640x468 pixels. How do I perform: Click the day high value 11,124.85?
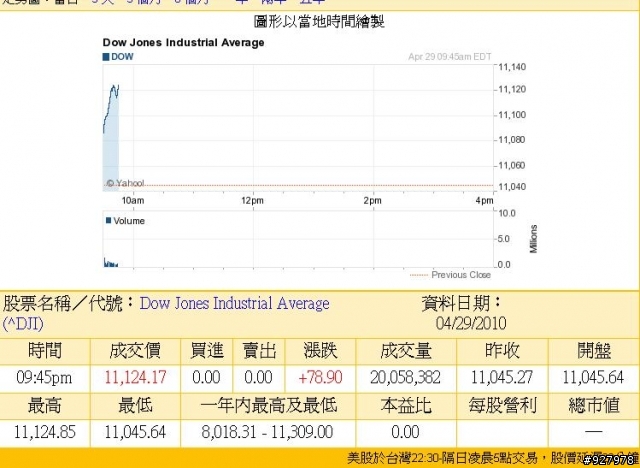[44, 432]
